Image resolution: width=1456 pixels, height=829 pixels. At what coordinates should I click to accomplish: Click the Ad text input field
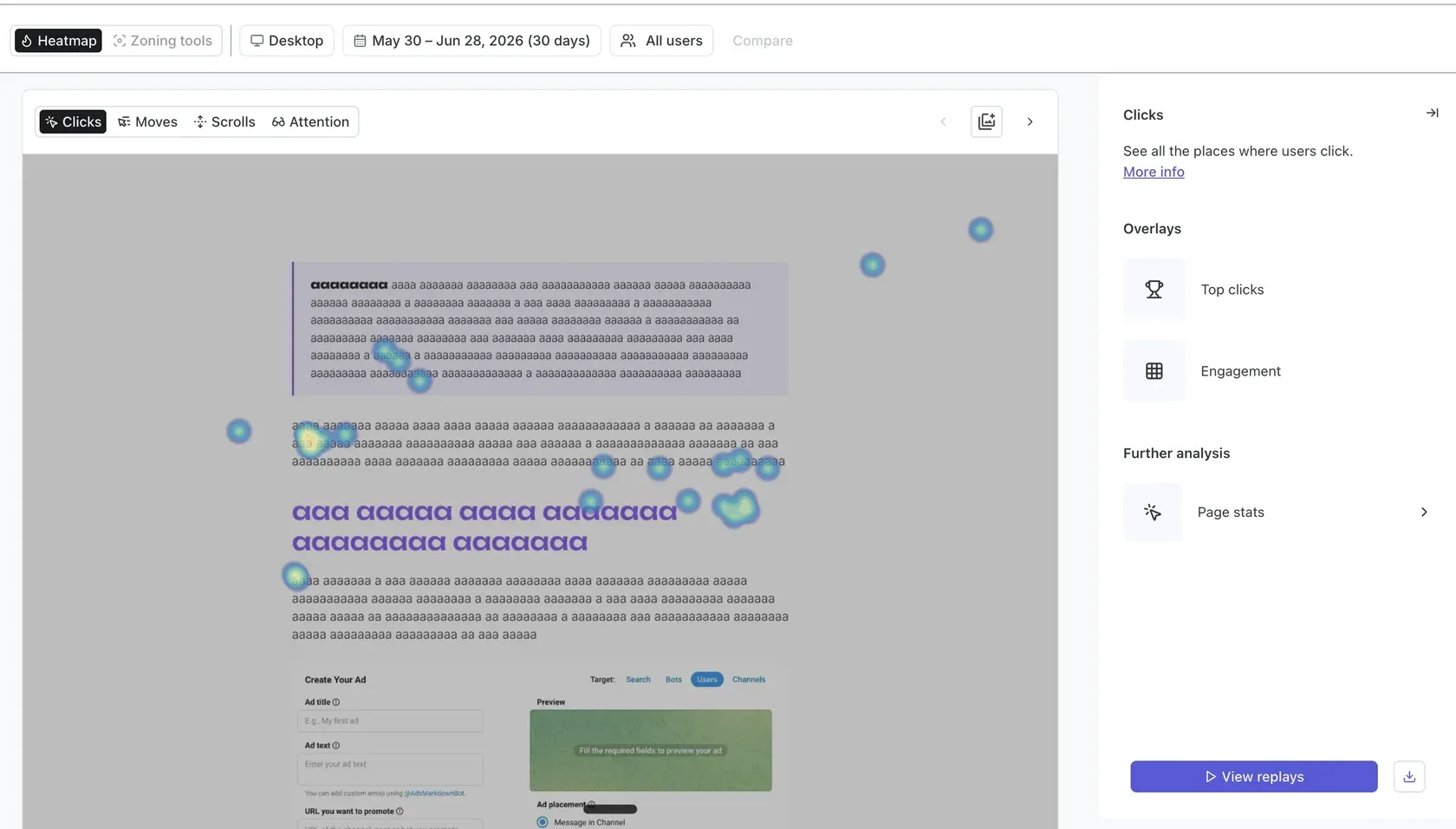tap(390, 769)
